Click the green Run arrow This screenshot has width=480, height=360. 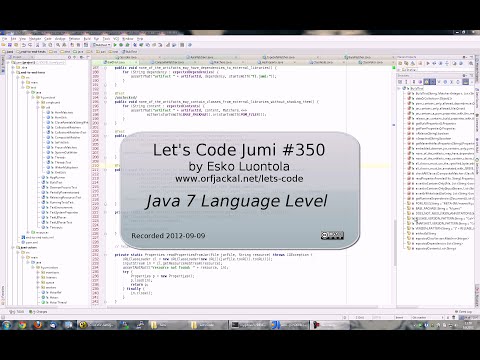pos(115,45)
